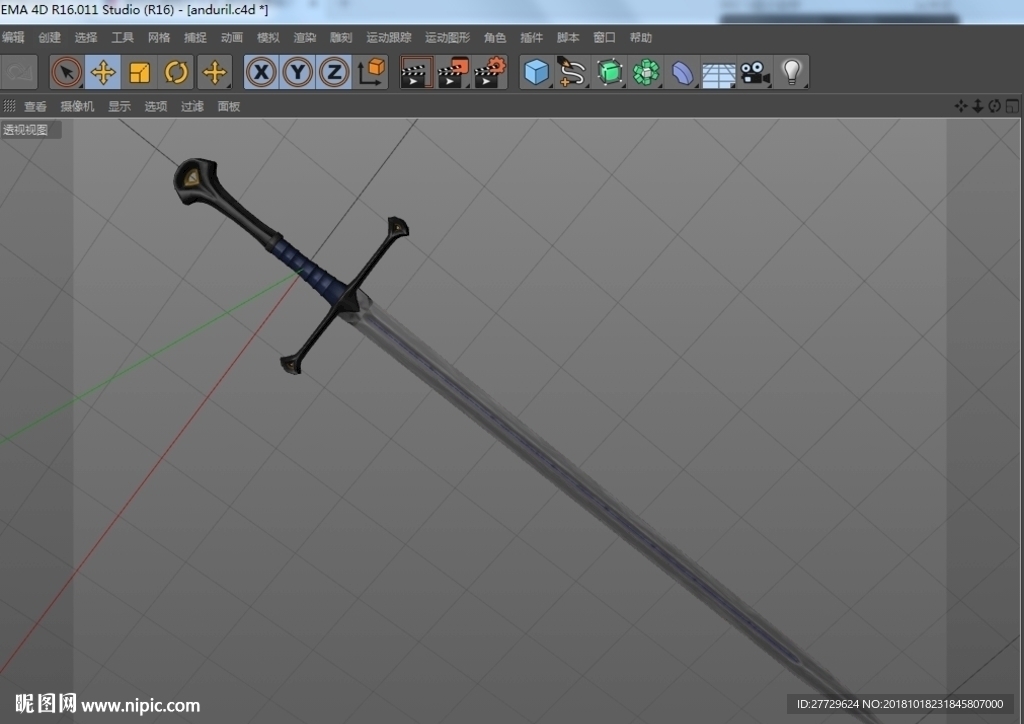Viewport: 1024px width, 724px height.
Task: Click the green Array modeling object icon
Action: click(646, 72)
